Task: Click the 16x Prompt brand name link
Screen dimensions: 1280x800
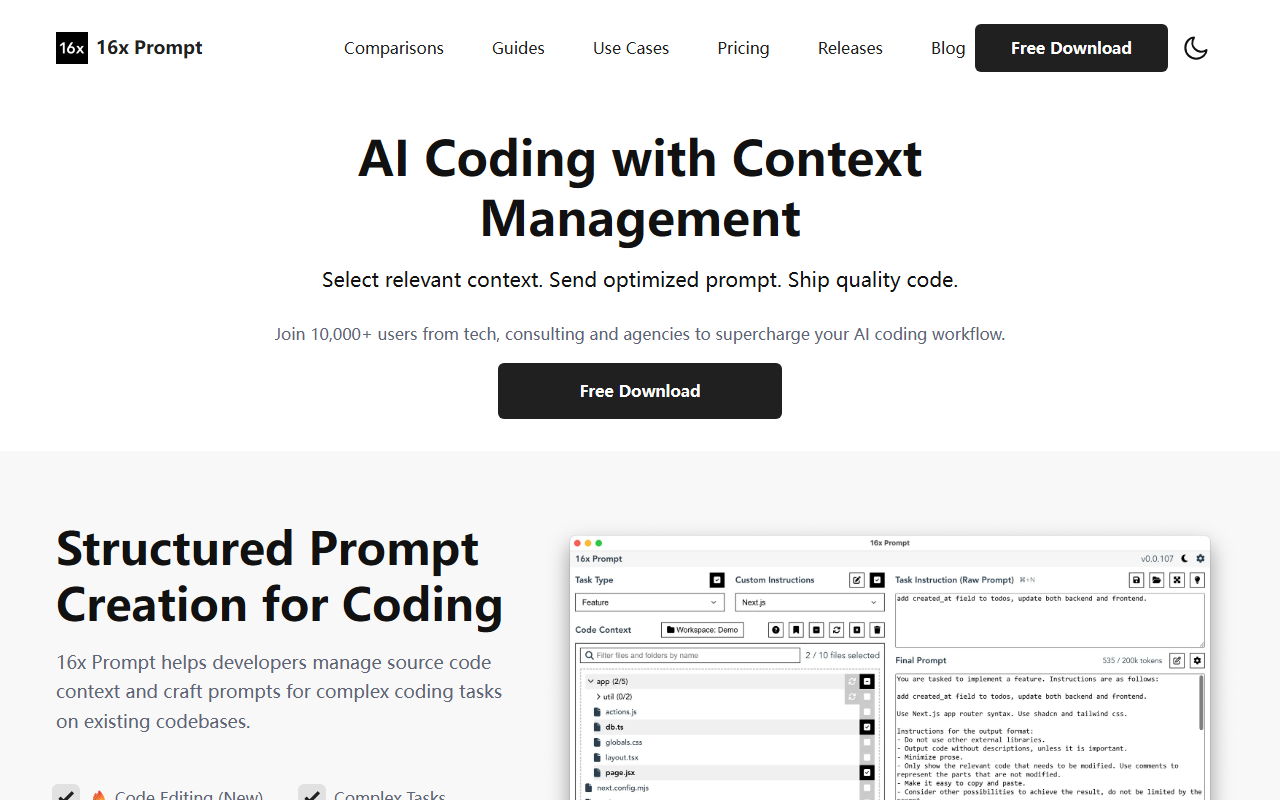Action: point(149,48)
